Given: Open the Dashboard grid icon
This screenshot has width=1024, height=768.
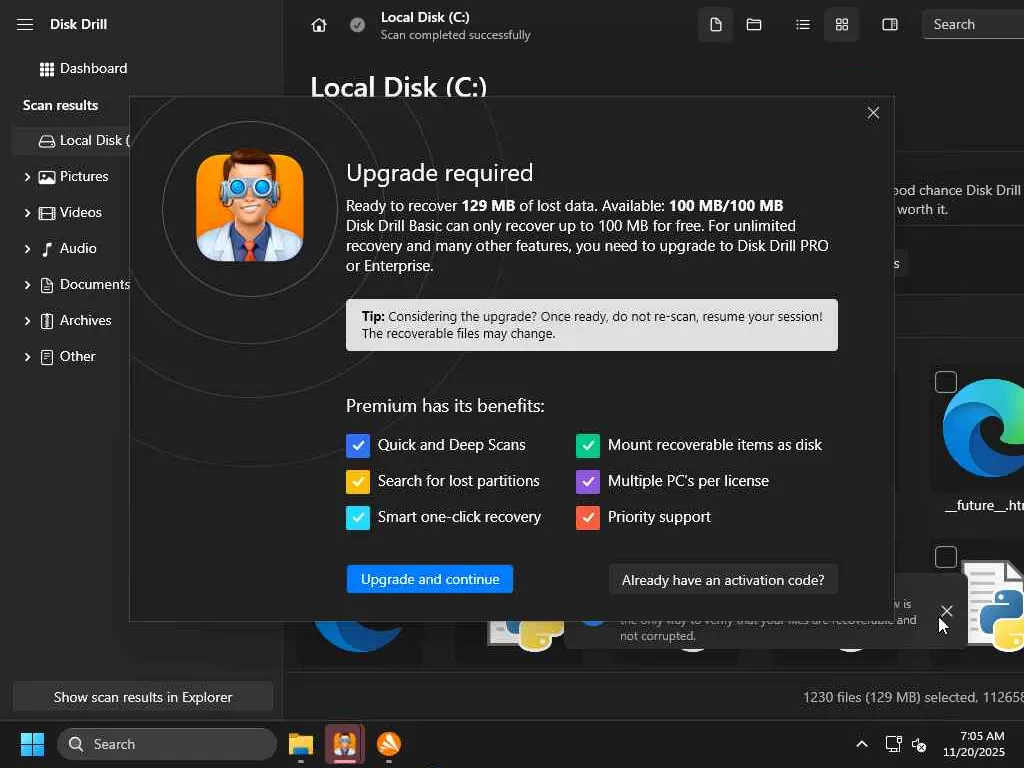Looking at the screenshot, I should click(x=46, y=69).
